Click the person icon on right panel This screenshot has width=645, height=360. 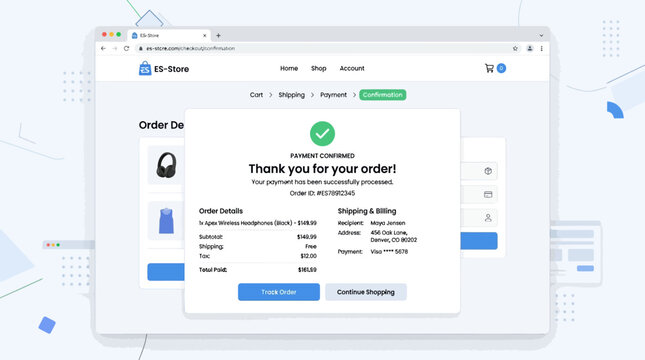(488, 218)
